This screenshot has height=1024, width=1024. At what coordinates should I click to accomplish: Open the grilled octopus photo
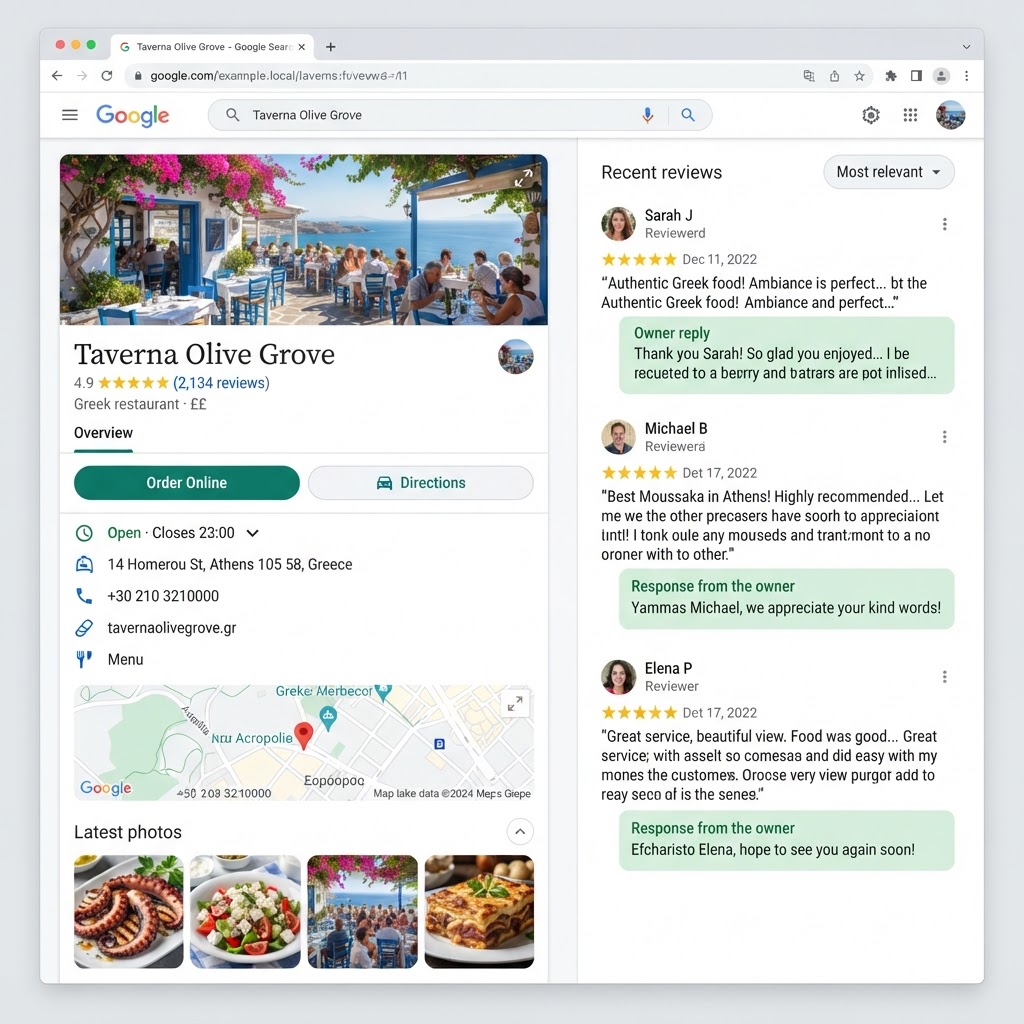point(129,911)
